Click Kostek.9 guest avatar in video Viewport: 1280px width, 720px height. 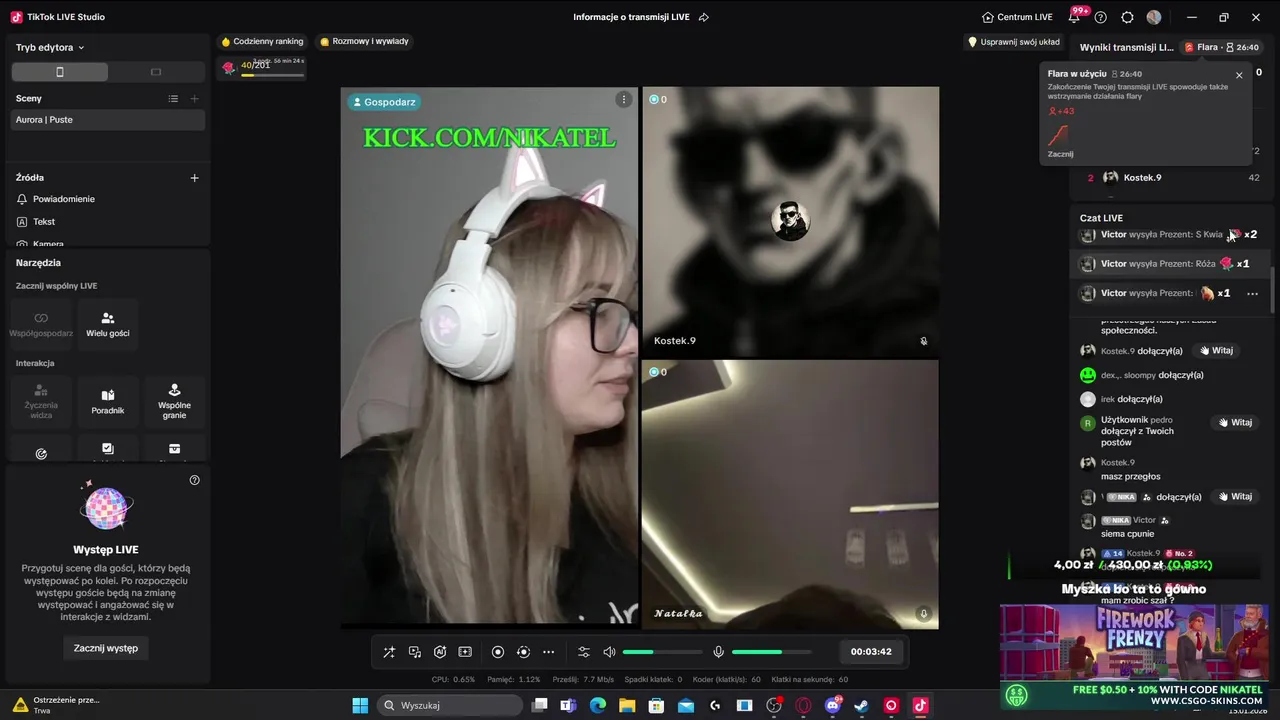790,221
